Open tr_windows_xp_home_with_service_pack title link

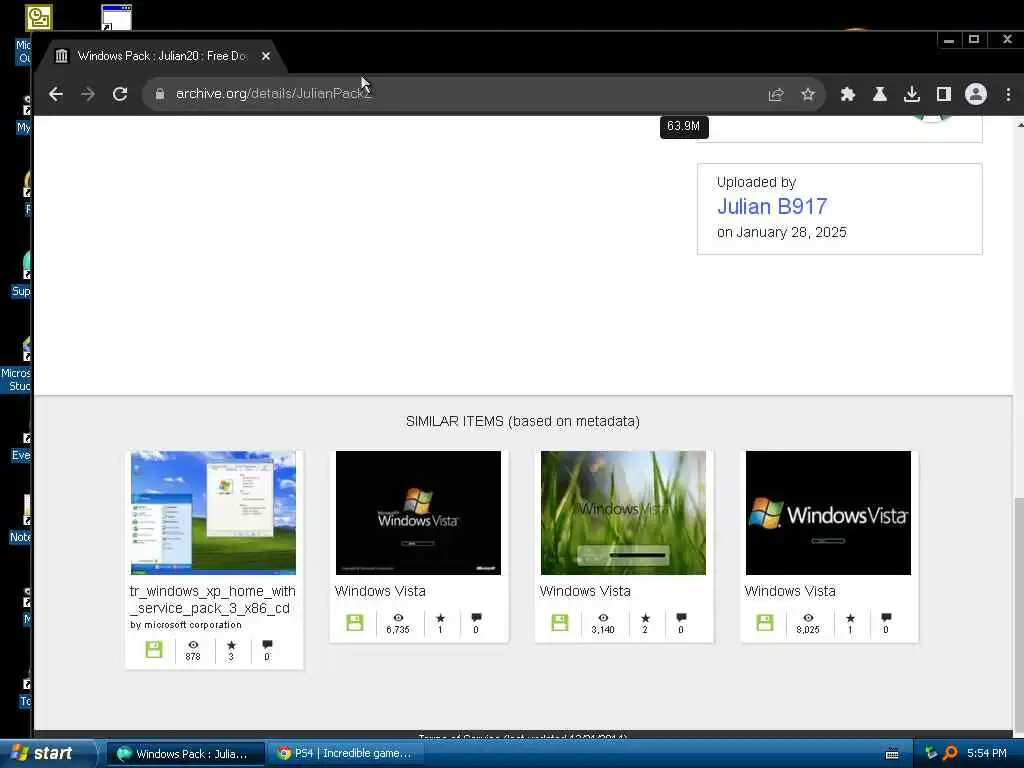[213, 600]
